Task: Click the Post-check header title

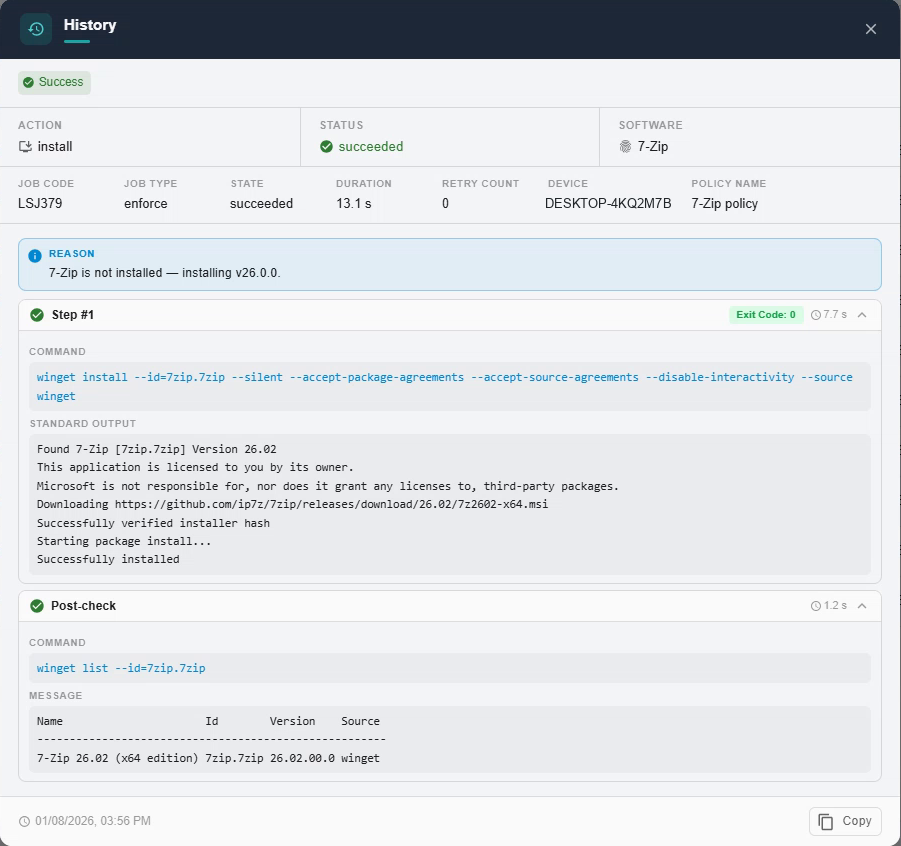Action: click(x=83, y=606)
